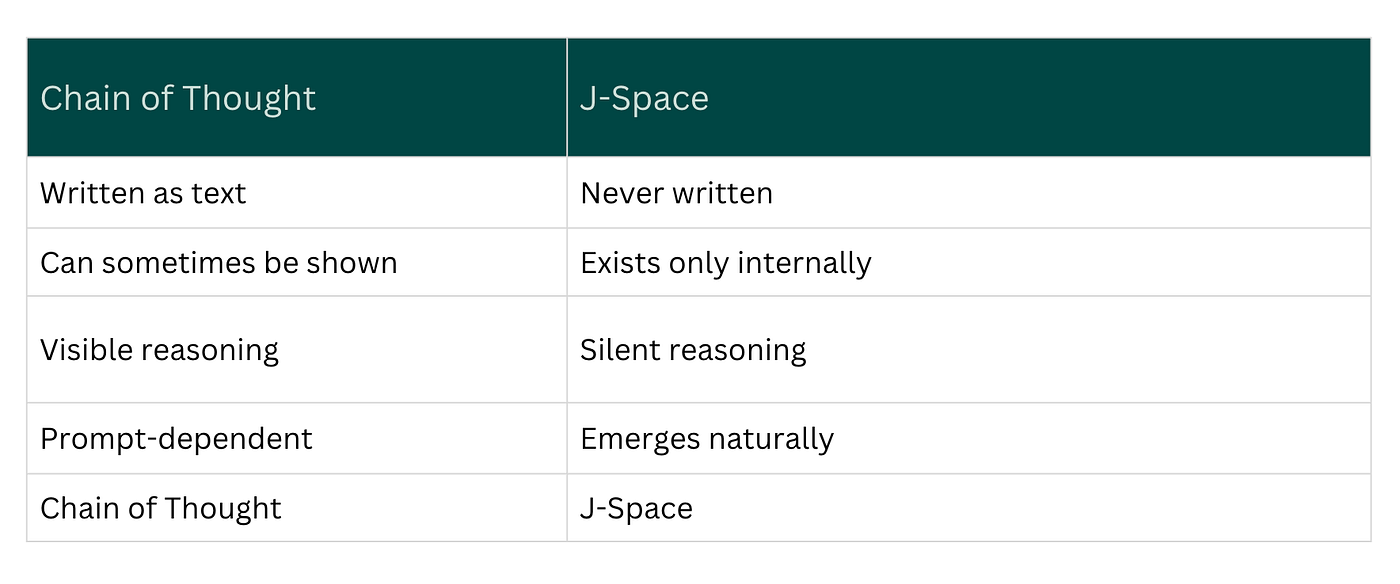Click the Chain of Thought header cell
Screen dimensions: 1400x584
[x=297, y=98]
